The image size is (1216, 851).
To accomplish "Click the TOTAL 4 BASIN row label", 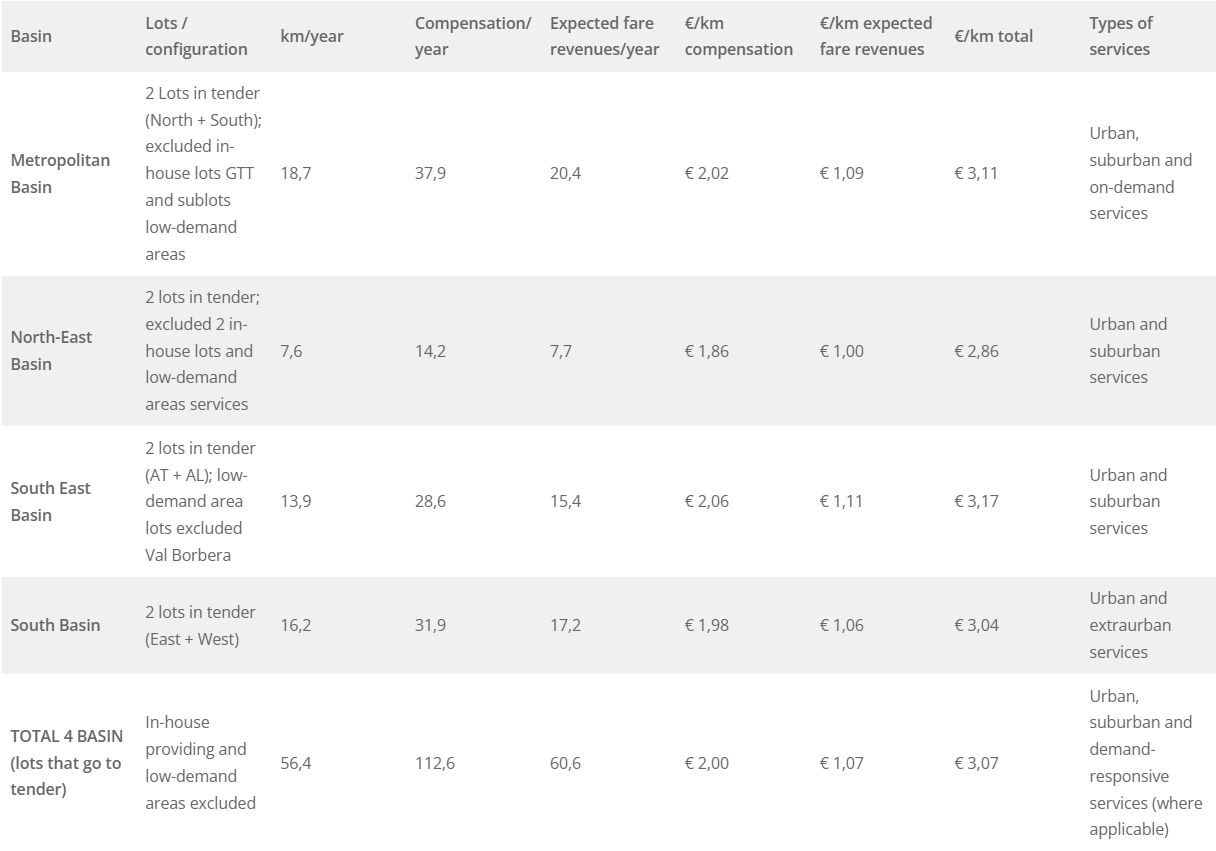I will 67,763.
